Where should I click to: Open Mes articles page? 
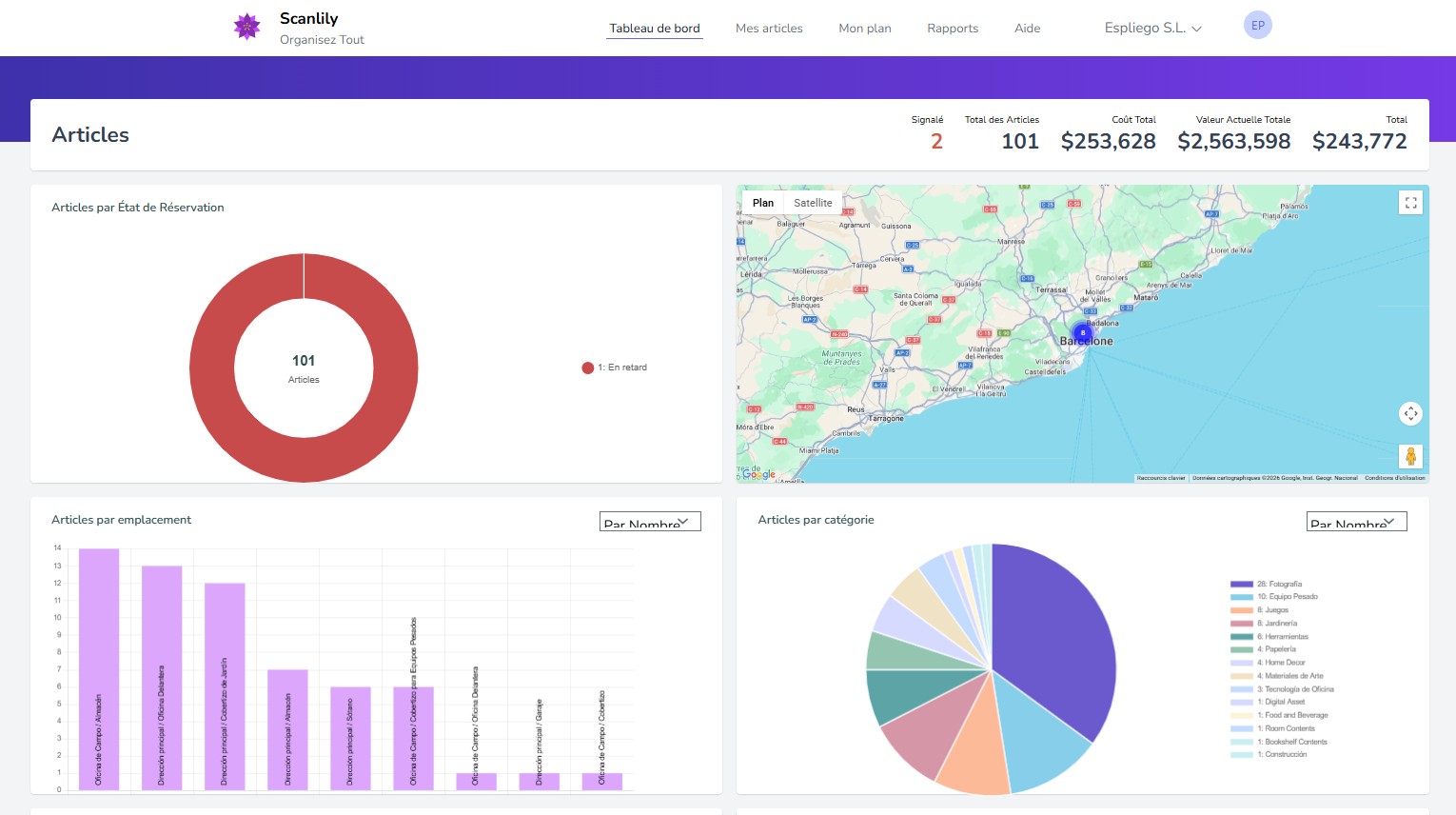pos(769,29)
